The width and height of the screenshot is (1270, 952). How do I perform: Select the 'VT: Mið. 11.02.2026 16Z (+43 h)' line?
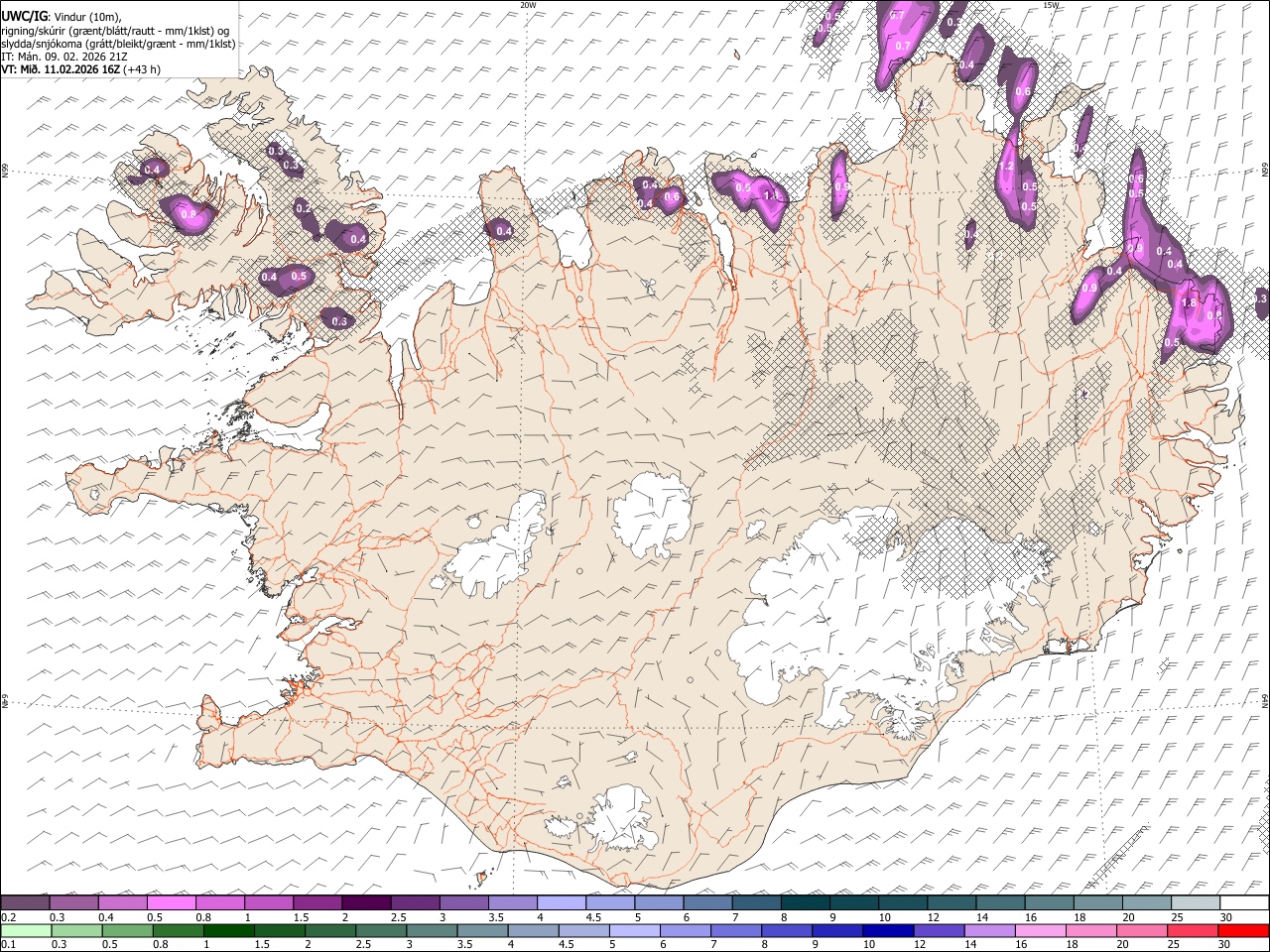tap(80, 69)
